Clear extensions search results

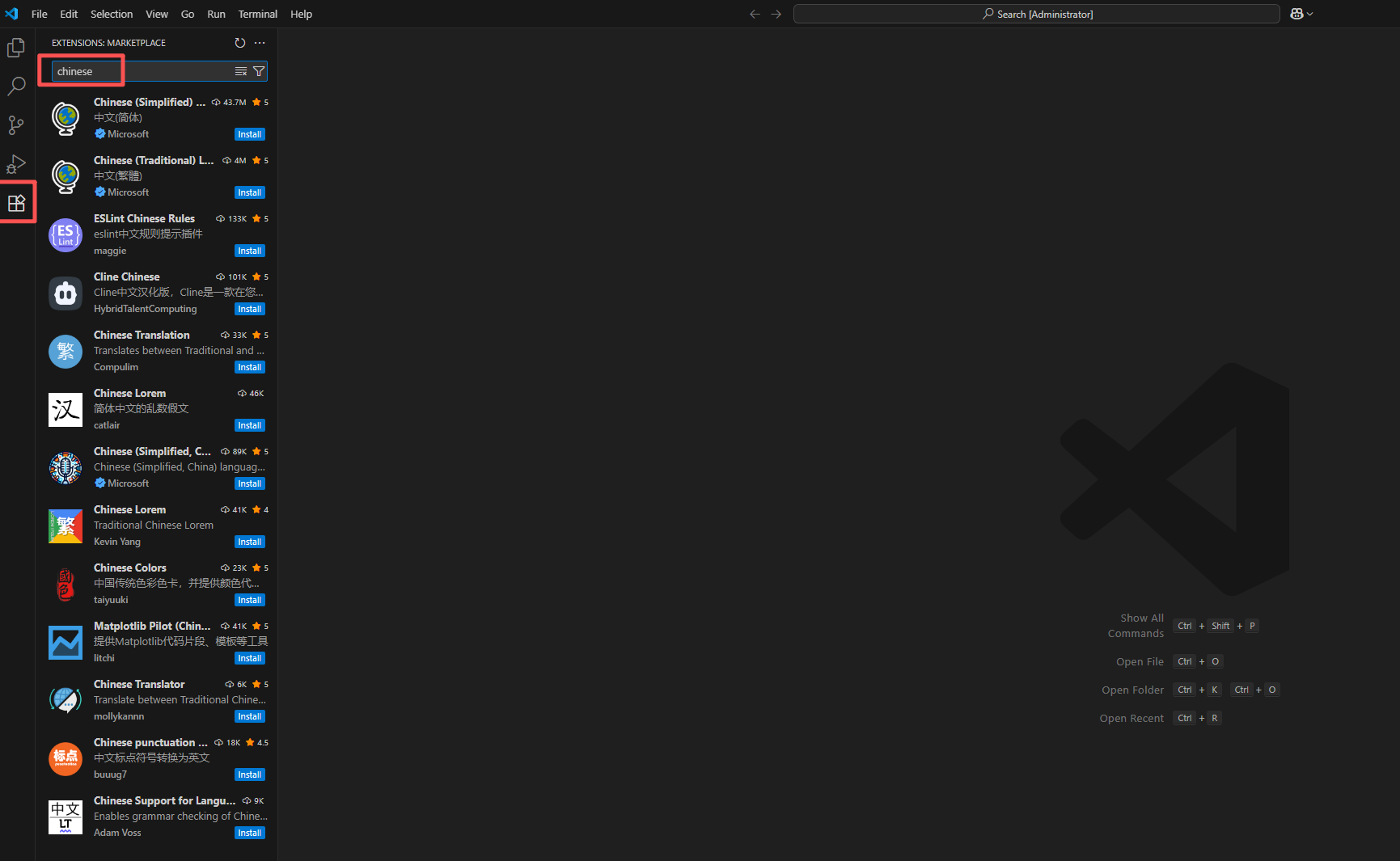(241, 71)
